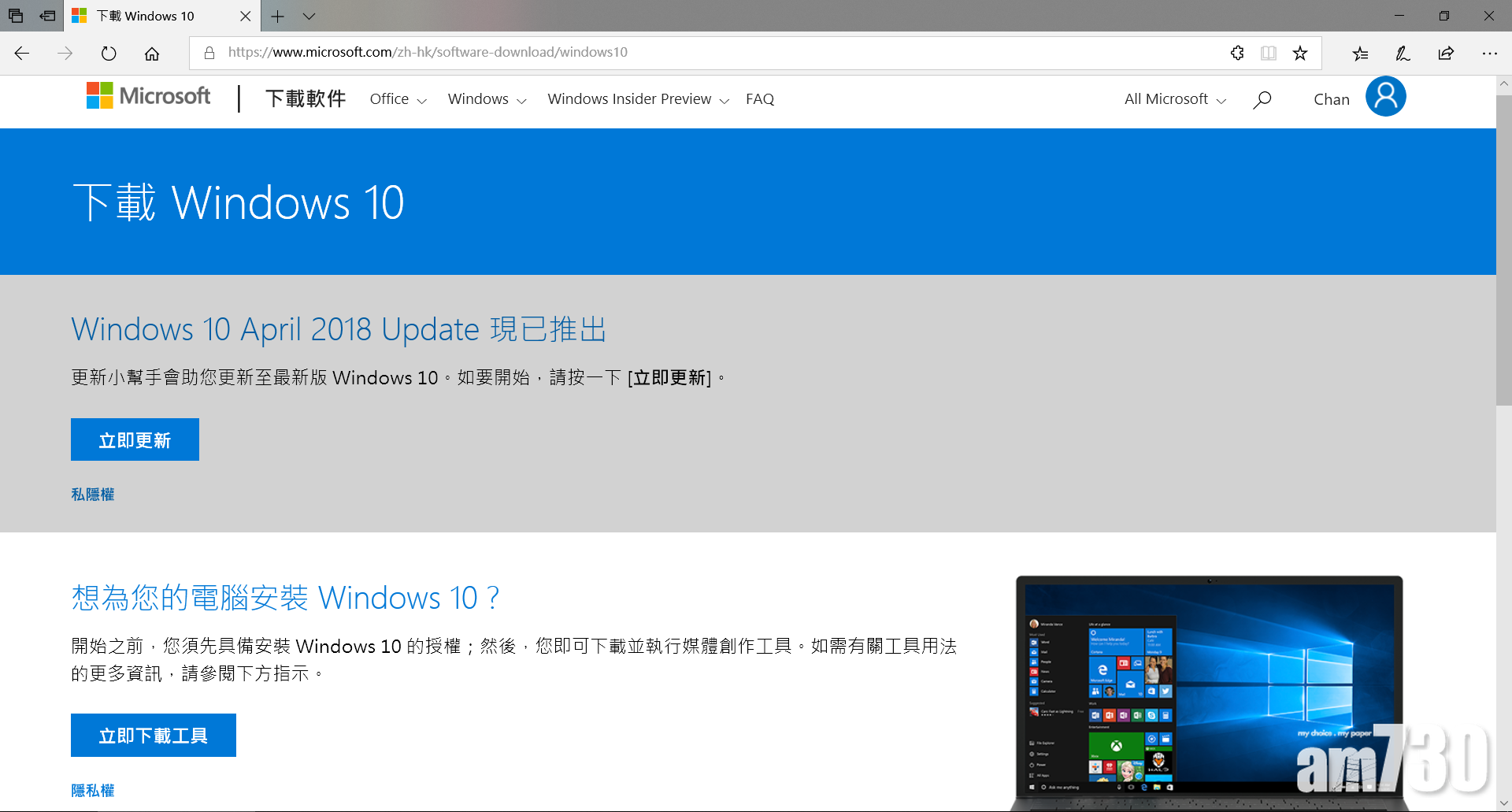Expand the Windows navigation dropdown

click(485, 99)
